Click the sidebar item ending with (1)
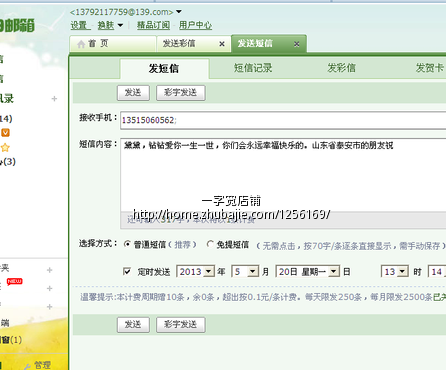The width and height of the screenshot is (446, 370). (11, 340)
